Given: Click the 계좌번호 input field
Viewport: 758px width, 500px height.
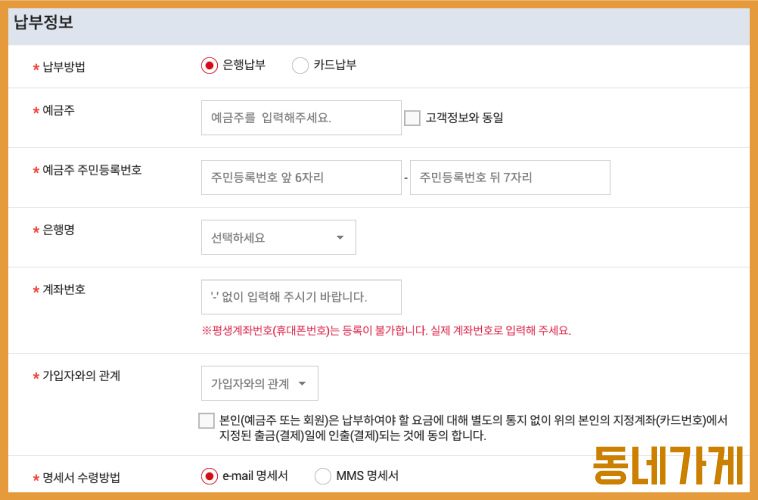Looking at the screenshot, I should coord(301,297).
